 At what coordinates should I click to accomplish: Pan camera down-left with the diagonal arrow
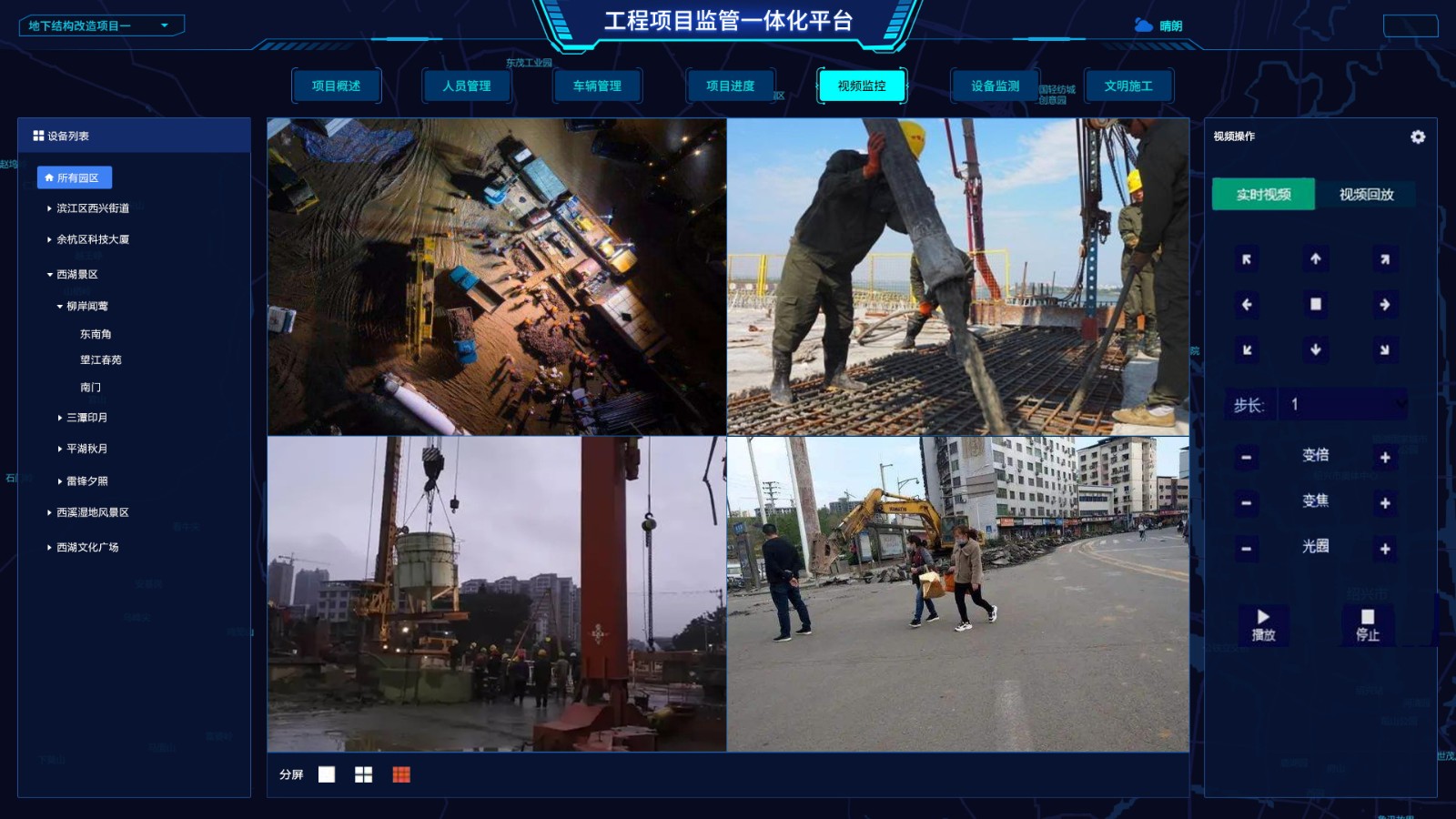[x=1247, y=349]
